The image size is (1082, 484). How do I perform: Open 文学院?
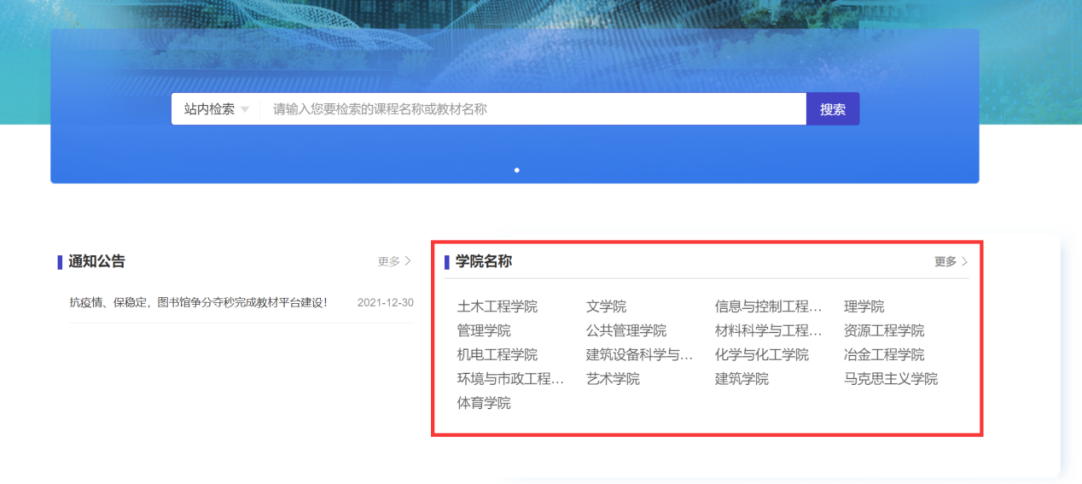(x=606, y=307)
